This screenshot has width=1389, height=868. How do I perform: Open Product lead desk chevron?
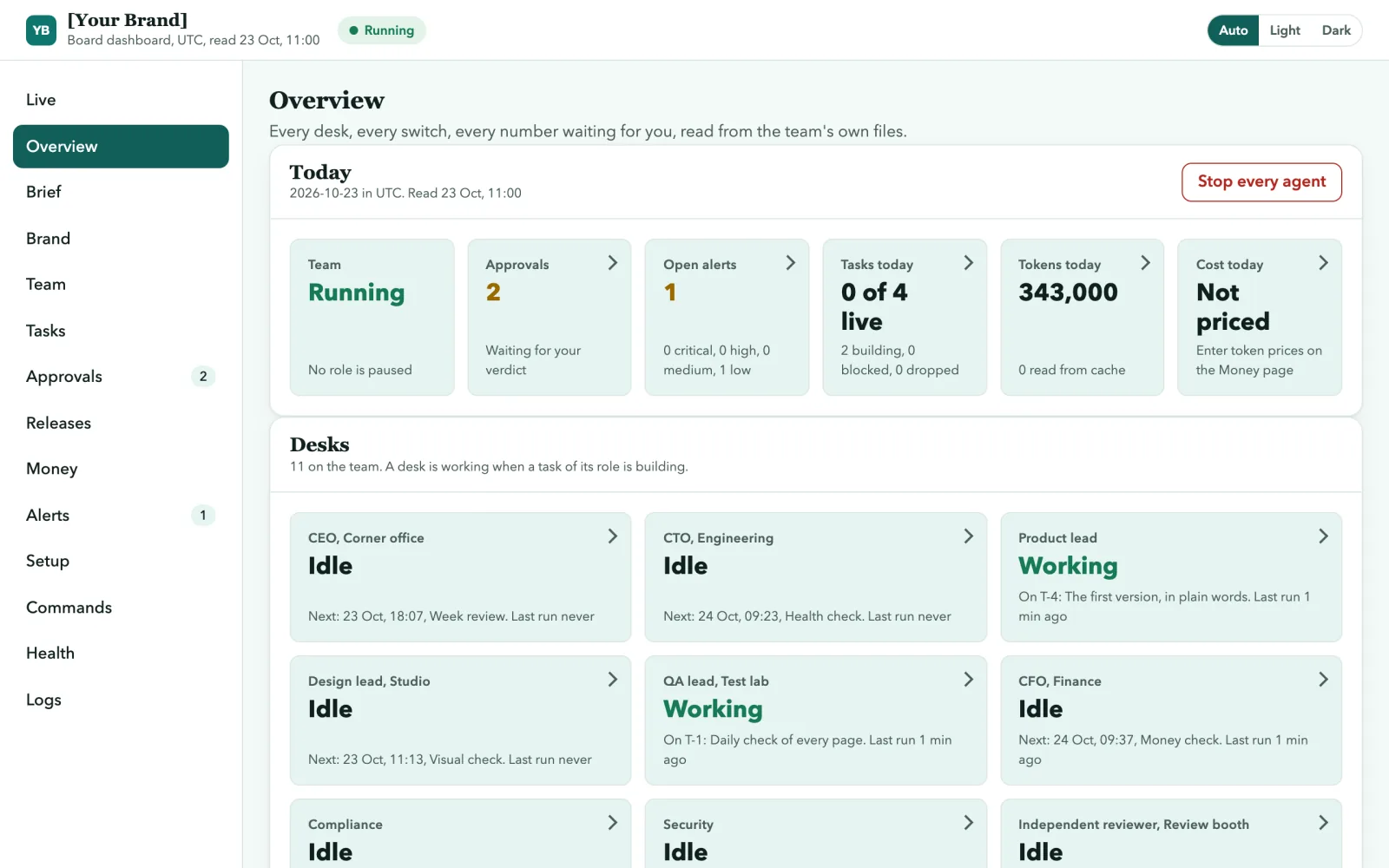click(1323, 536)
